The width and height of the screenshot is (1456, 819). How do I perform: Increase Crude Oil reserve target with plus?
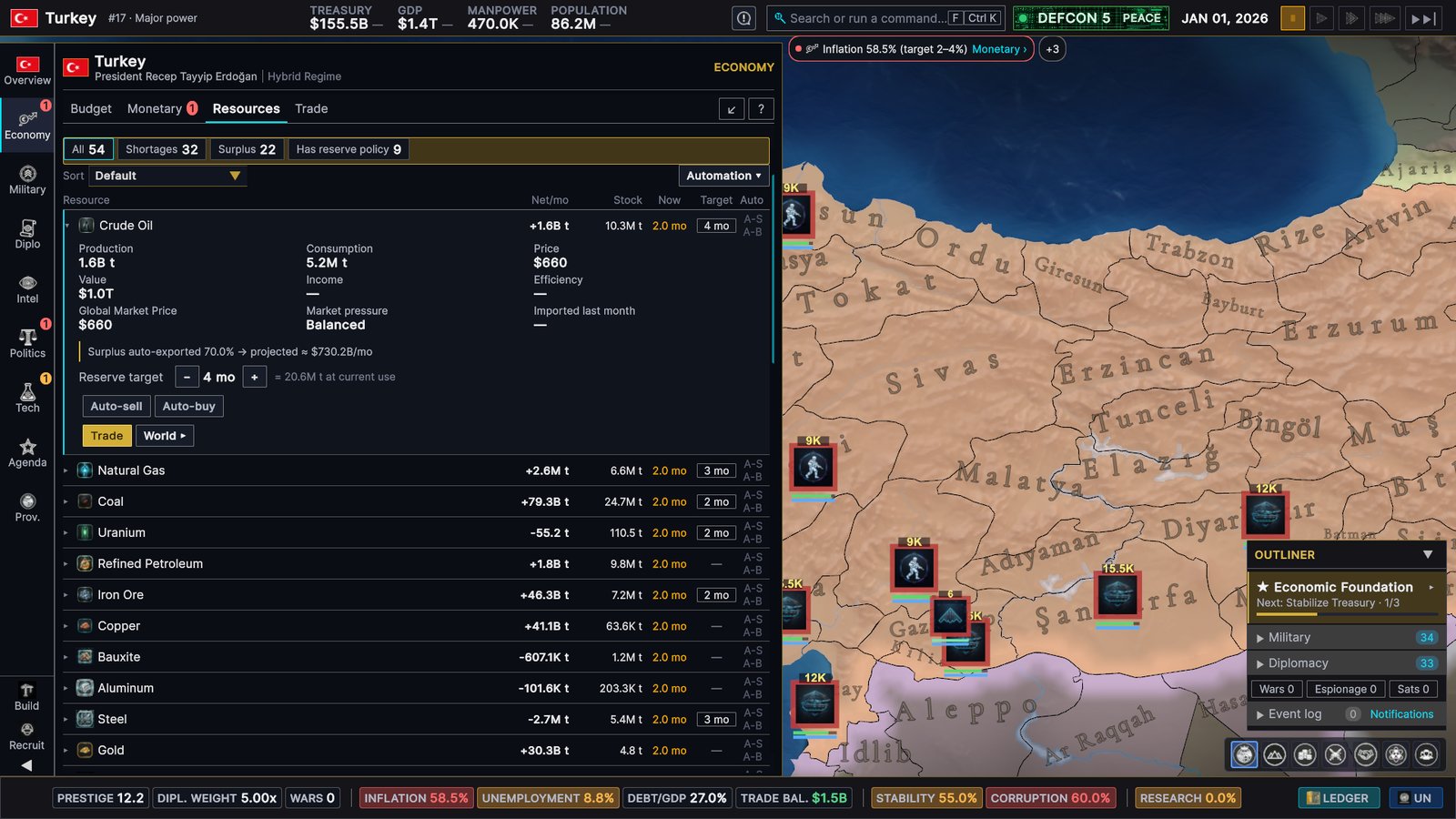pos(255,377)
